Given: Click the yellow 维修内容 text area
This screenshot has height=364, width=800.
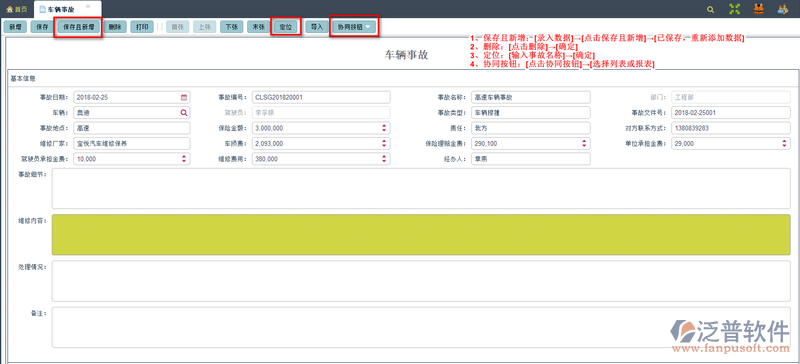Looking at the screenshot, I should tap(421, 235).
